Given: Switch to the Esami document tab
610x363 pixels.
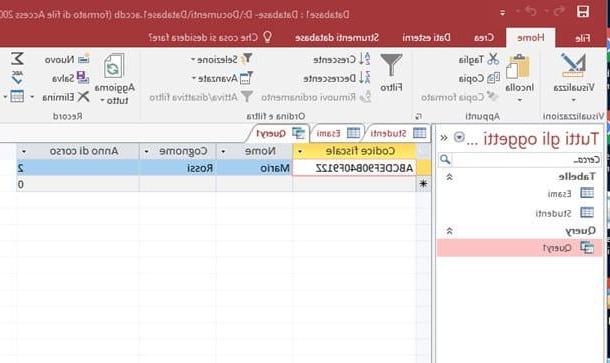Looking at the screenshot, I should tap(338, 133).
